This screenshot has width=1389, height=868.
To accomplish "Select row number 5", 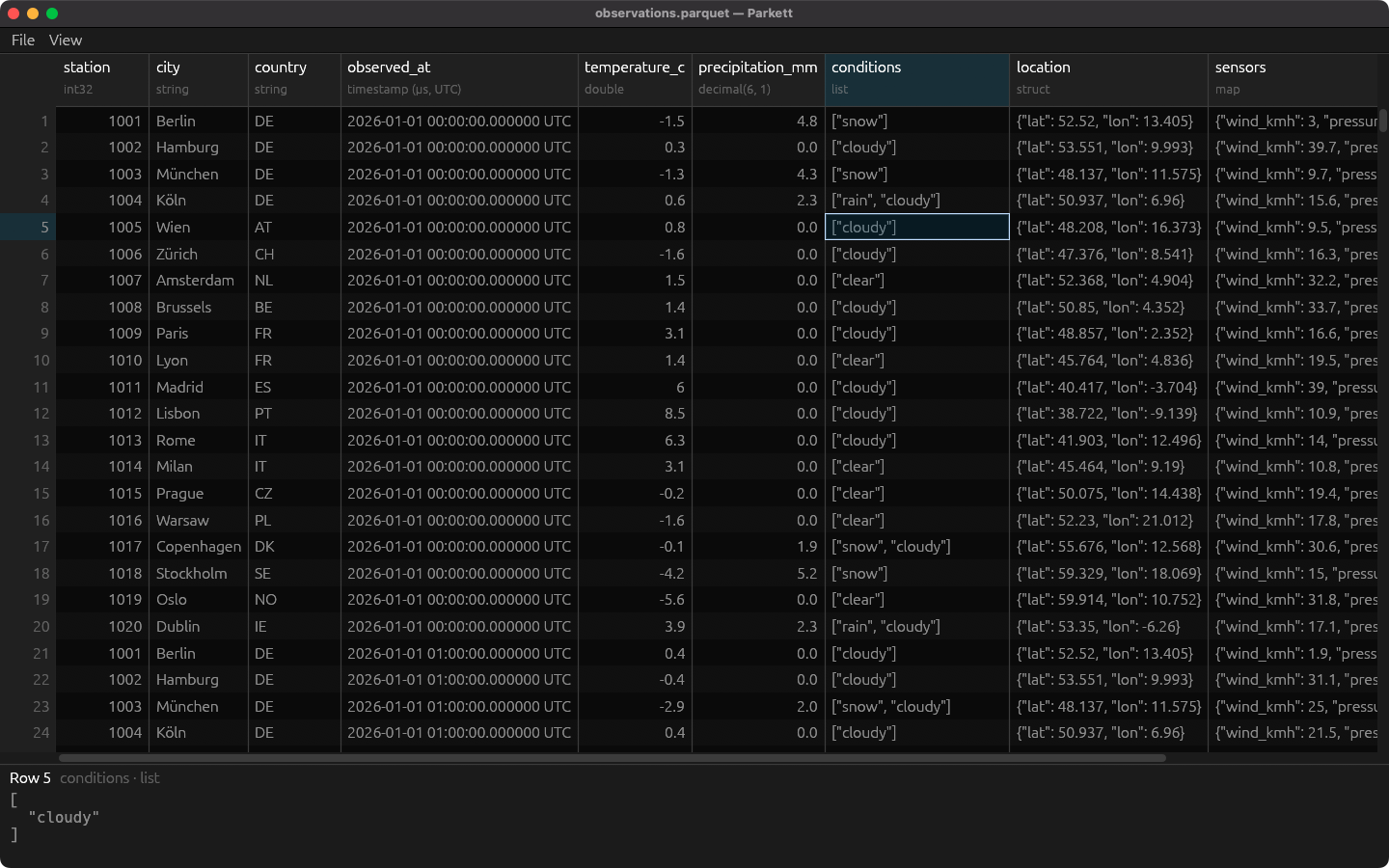I will 28,228.
